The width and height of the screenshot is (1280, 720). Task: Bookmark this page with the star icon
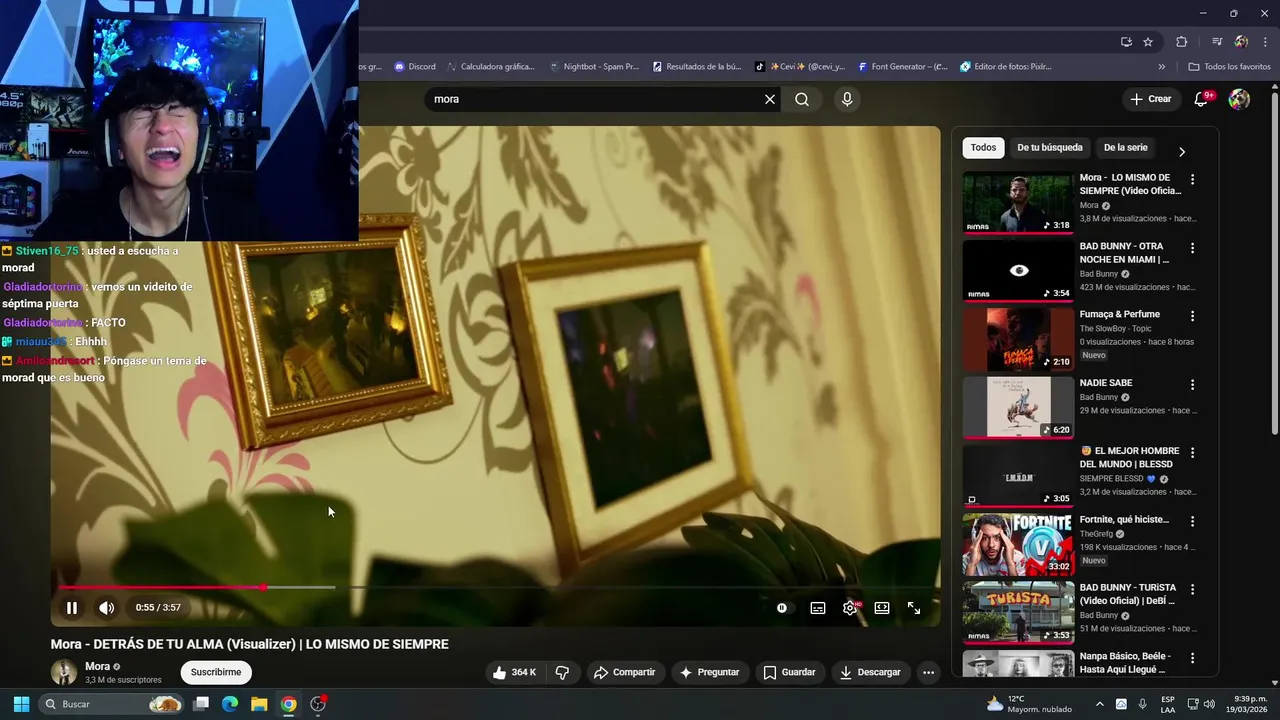coord(1148,42)
